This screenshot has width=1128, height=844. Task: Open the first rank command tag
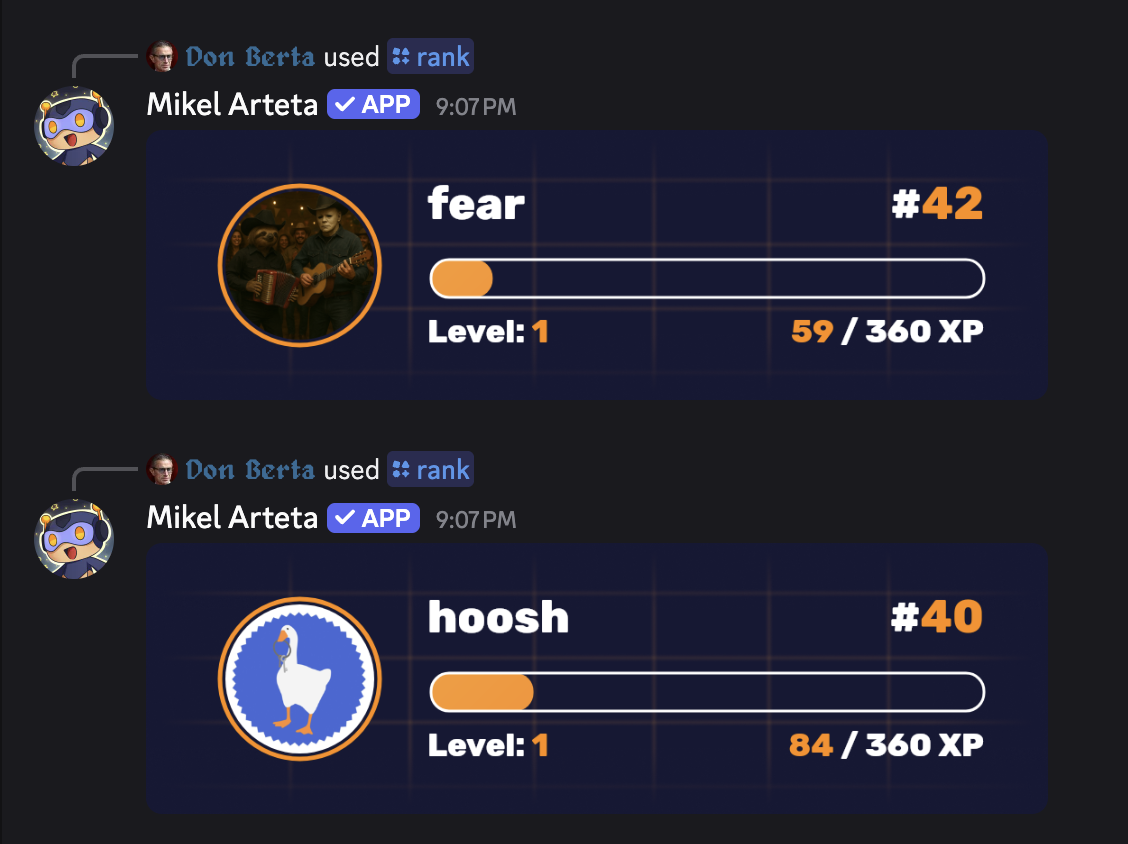click(x=431, y=57)
